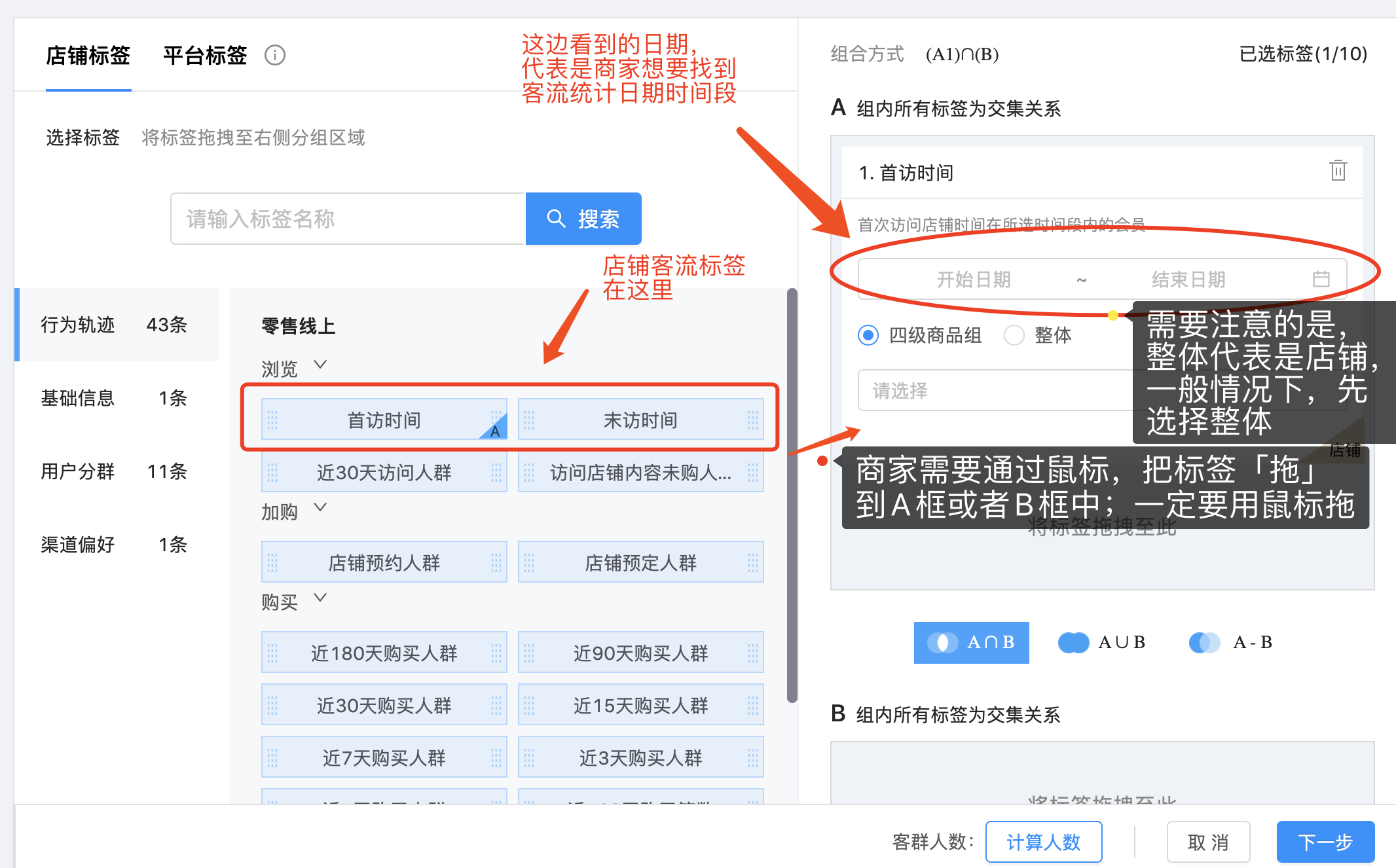Click the 计算人数 button
The image size is (1396, 868).
point(1043,842)
